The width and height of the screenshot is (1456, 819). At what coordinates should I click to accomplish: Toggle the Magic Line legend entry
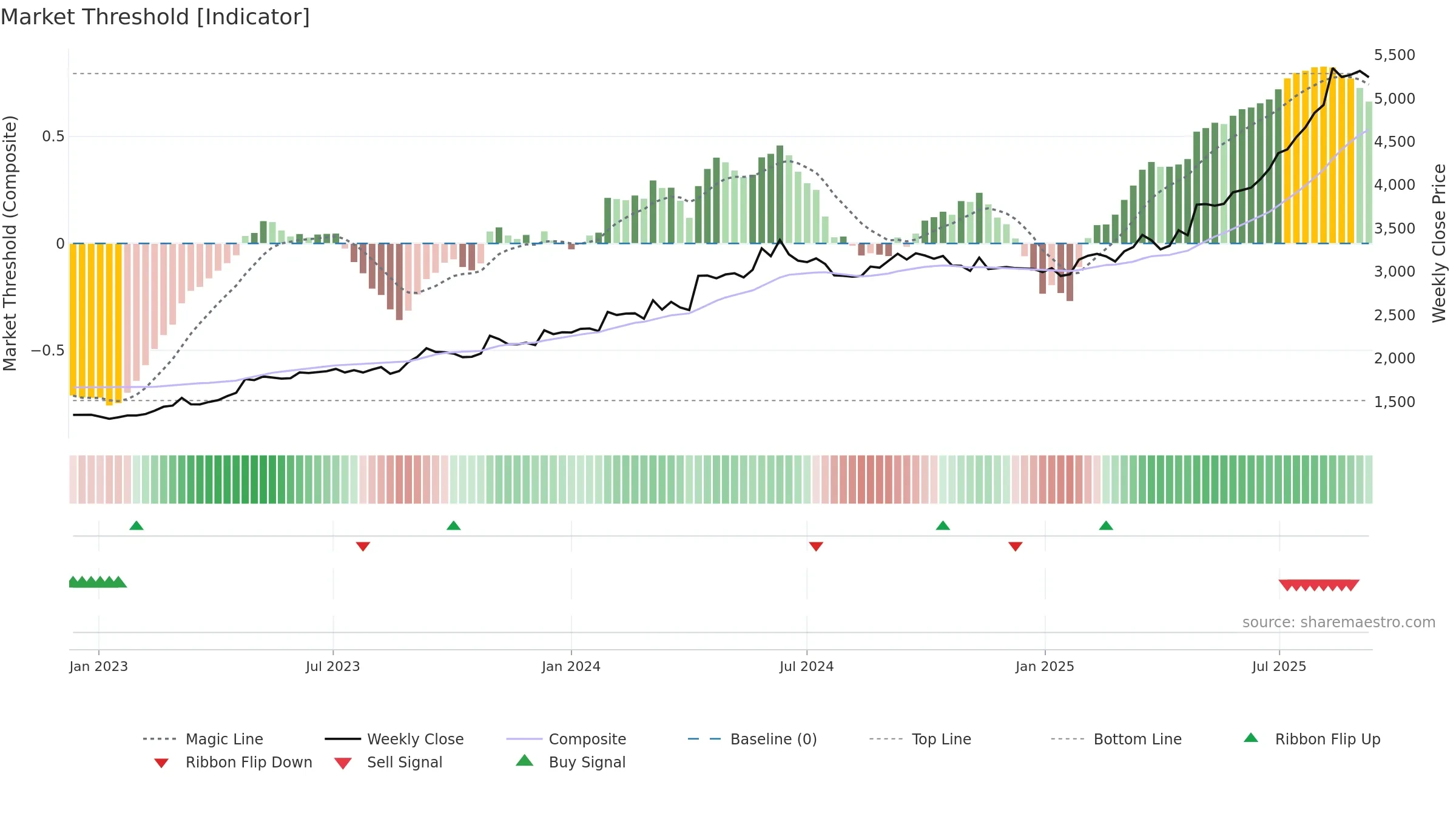[203, 739]
